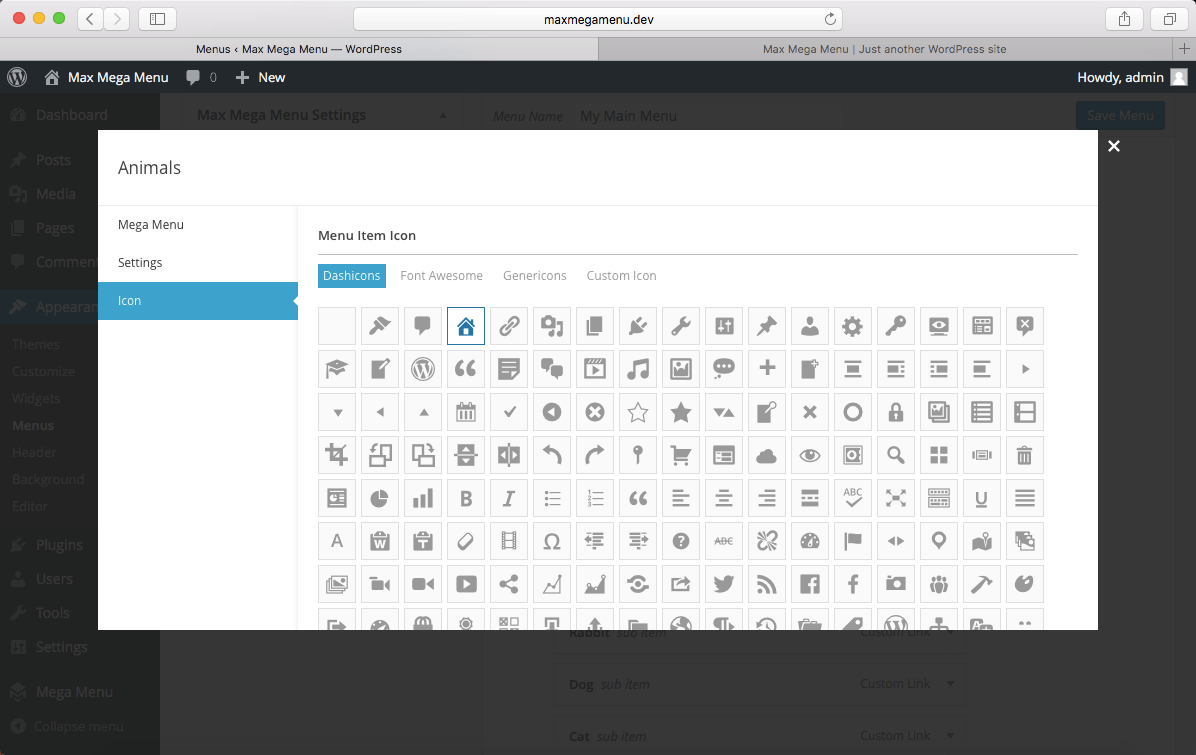Select the RSS feed Dashicon
The image size is (1196, 755).
coord(766,584)
